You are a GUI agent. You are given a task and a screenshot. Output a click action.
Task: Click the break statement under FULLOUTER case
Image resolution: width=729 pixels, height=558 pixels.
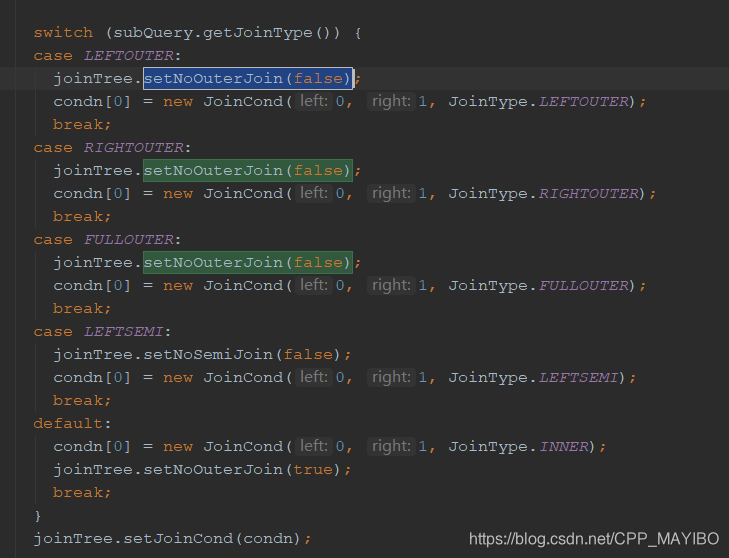click(82, 309)
